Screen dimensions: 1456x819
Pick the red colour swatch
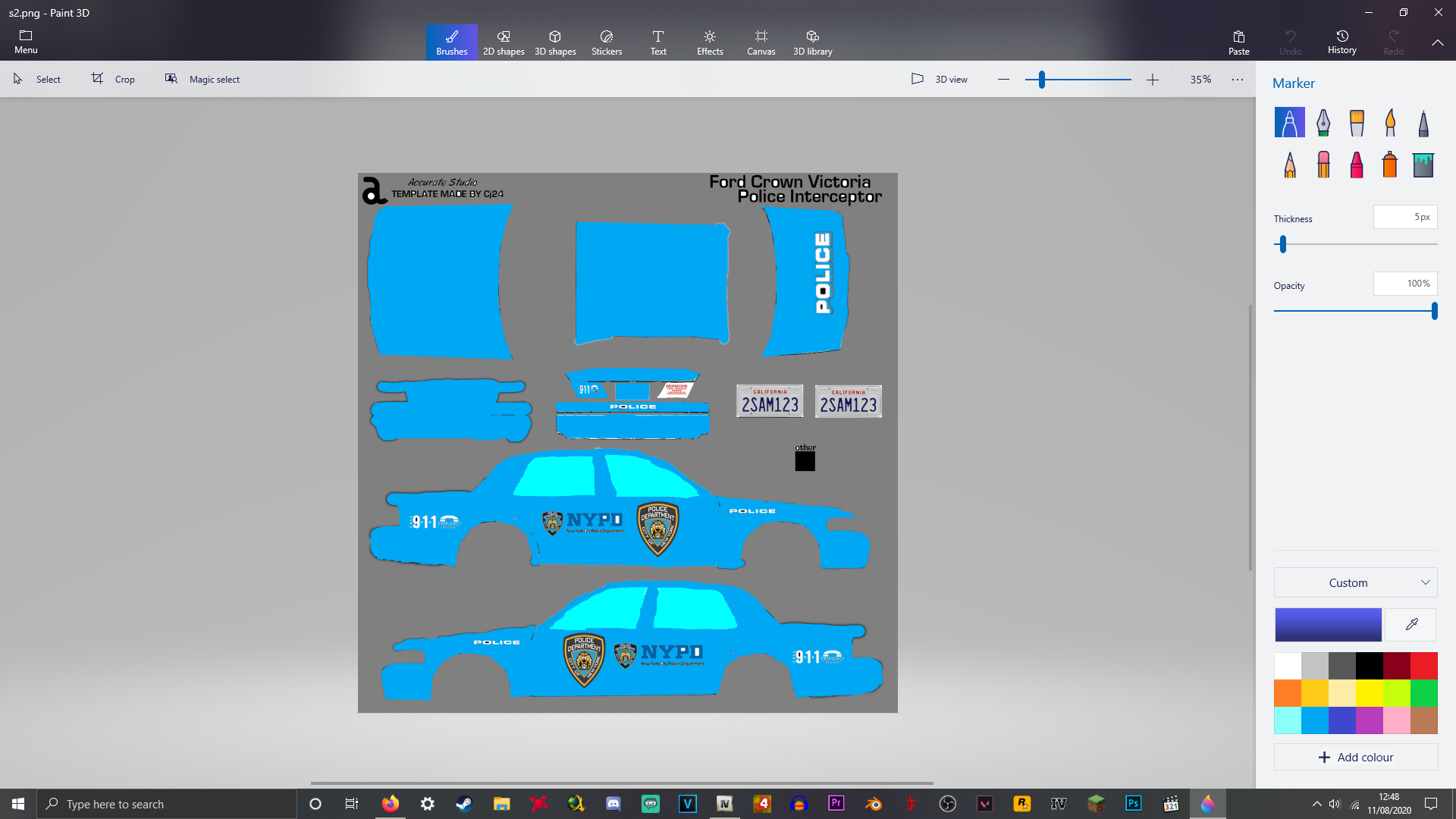coord(1423,666)
